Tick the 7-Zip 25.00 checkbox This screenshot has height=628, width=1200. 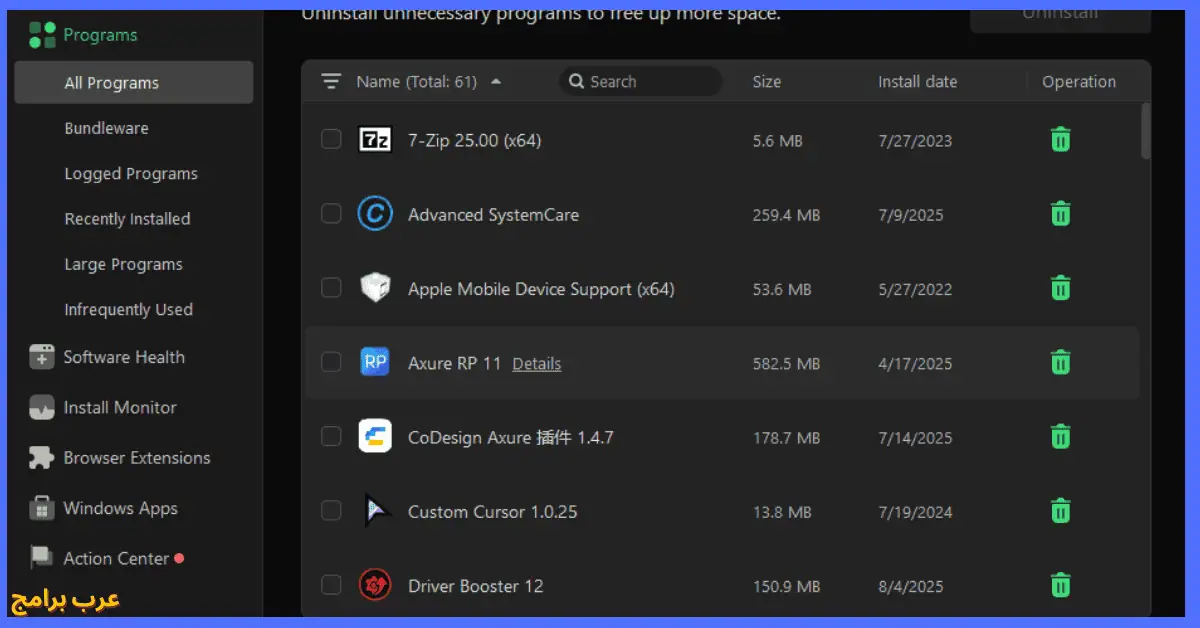[331, 140]
